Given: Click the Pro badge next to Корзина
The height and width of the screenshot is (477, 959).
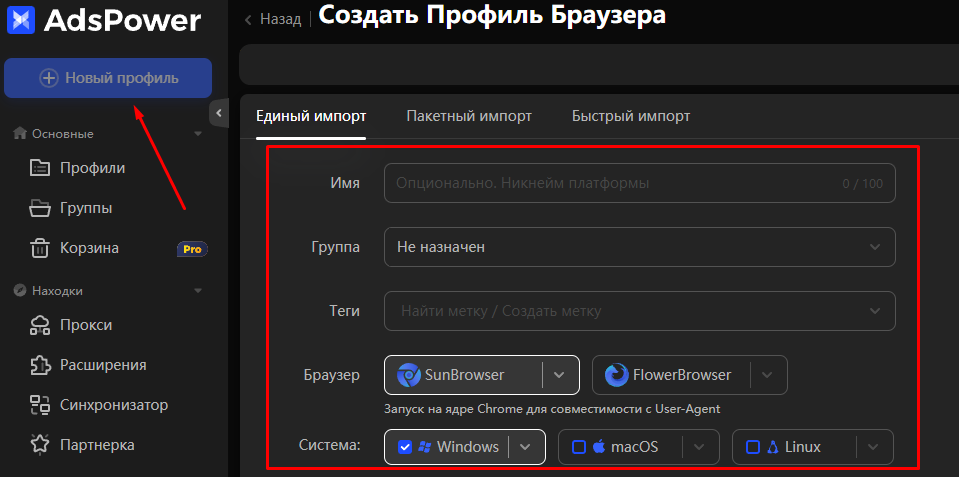Looking at the screenshot, I should tap(192, 249).
